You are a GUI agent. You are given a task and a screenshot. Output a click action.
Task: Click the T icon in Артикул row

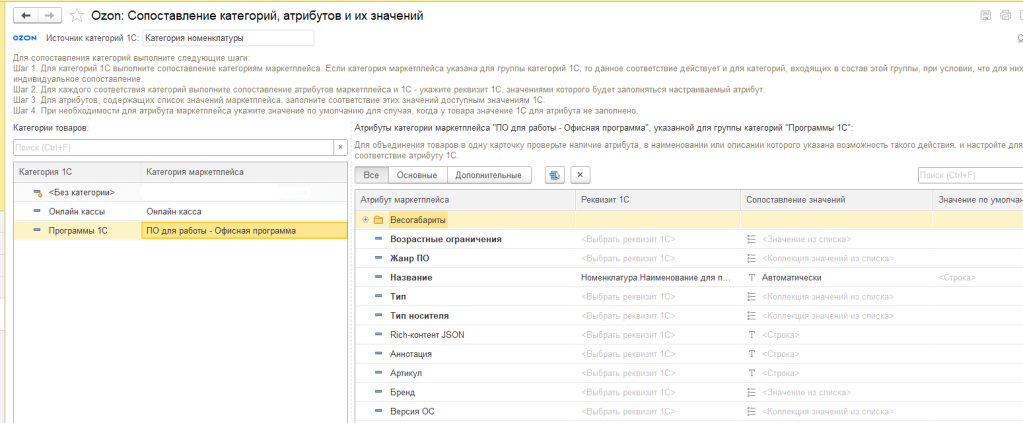tap(751, 373)
